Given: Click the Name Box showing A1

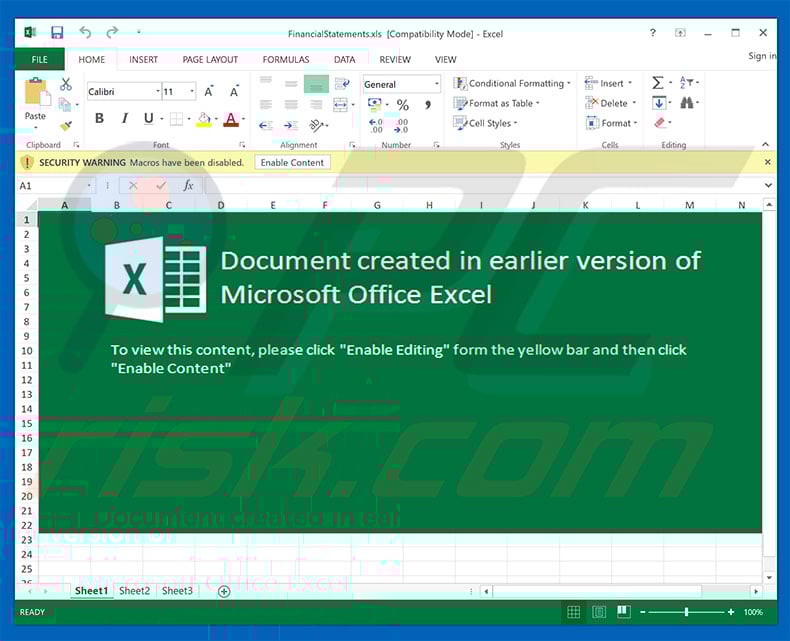Looking at the screenshot, I should tap(55, 185).
